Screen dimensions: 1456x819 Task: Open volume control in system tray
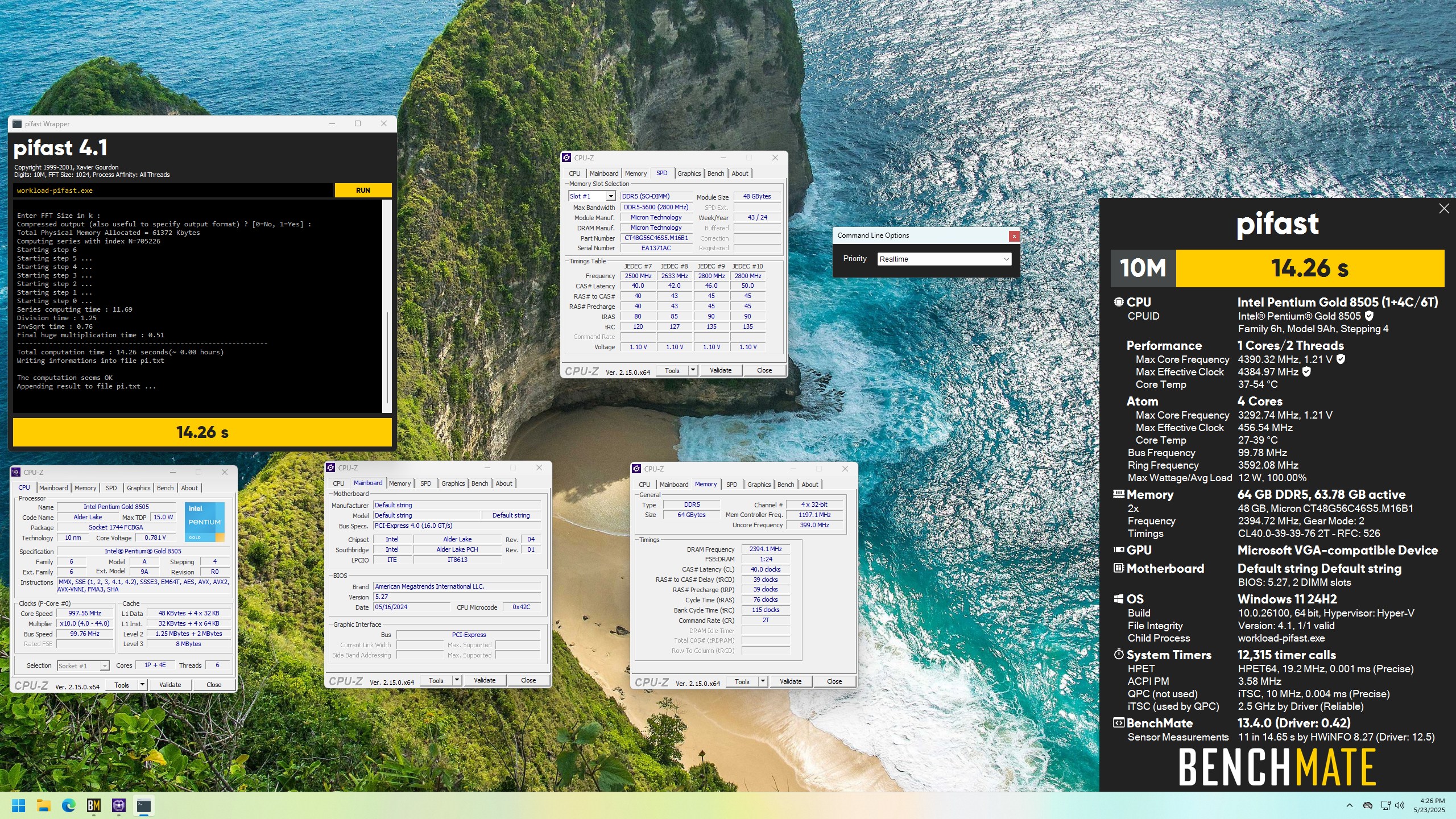click(1400, 805)
